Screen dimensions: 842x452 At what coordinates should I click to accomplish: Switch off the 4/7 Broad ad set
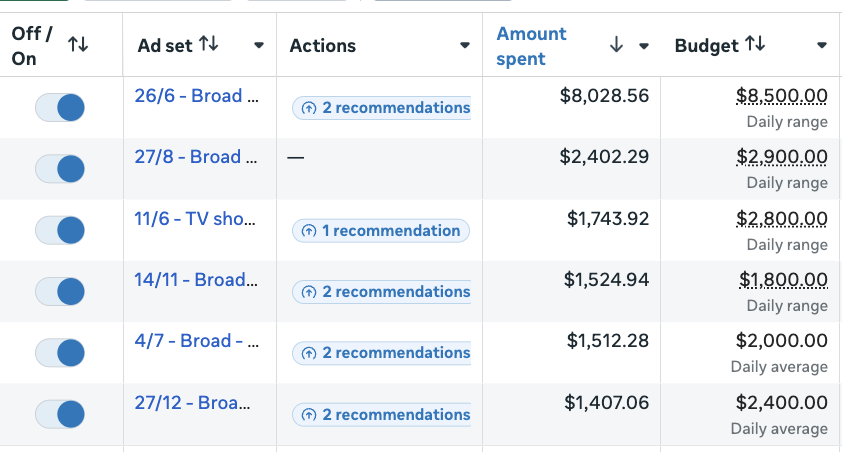(x=60, y=353)
